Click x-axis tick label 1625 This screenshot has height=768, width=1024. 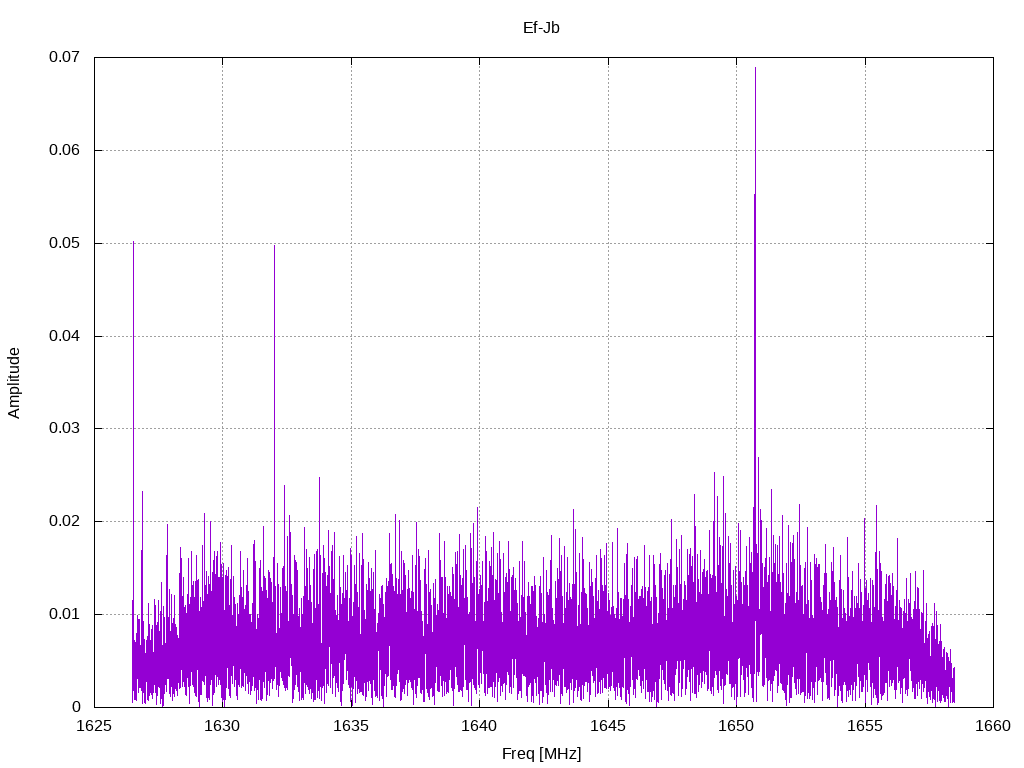pos(94,726)
